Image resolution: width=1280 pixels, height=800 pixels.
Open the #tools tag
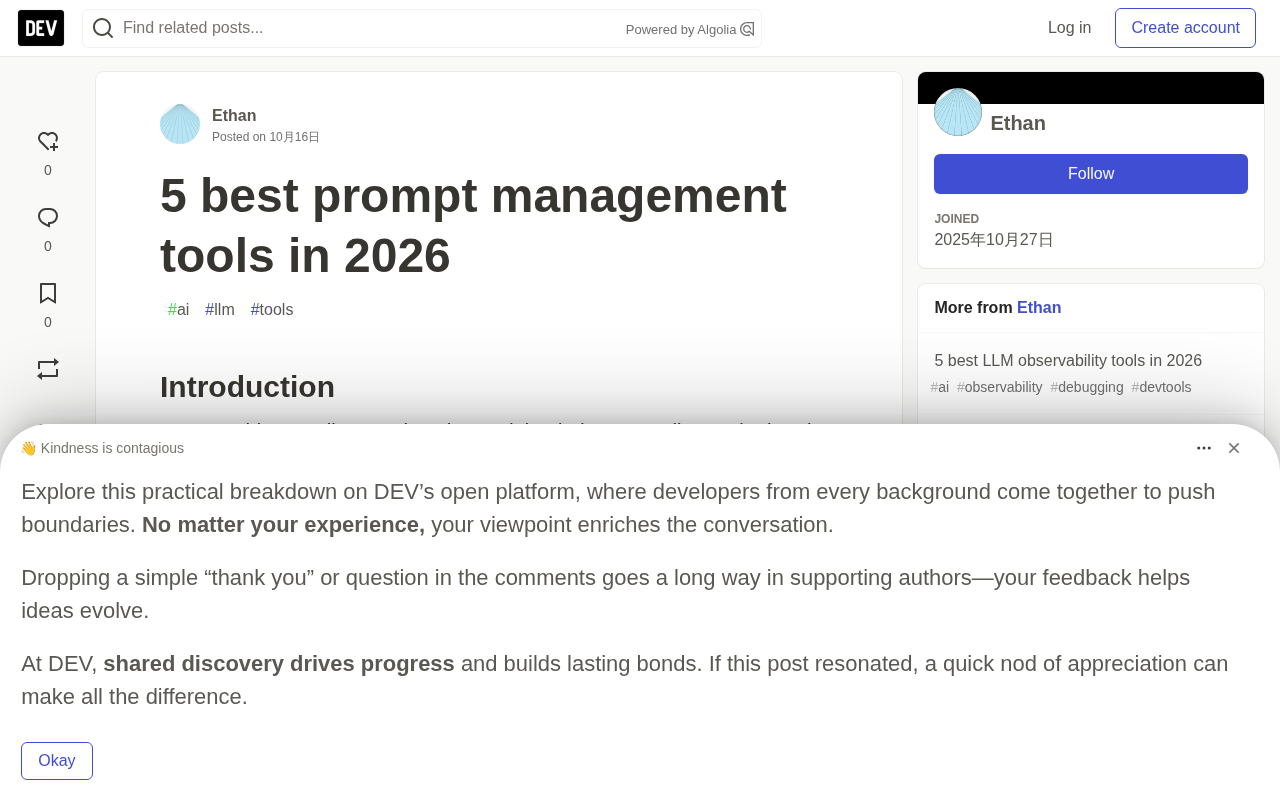pyautogui.click(x=272, y=310)
